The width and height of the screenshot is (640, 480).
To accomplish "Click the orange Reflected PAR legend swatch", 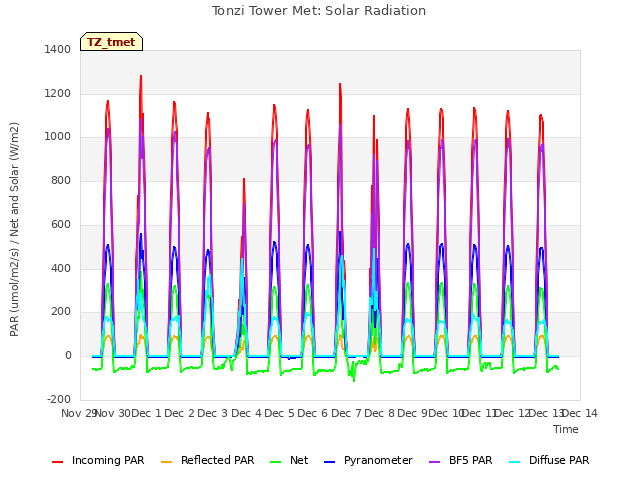I will (167, 462).
